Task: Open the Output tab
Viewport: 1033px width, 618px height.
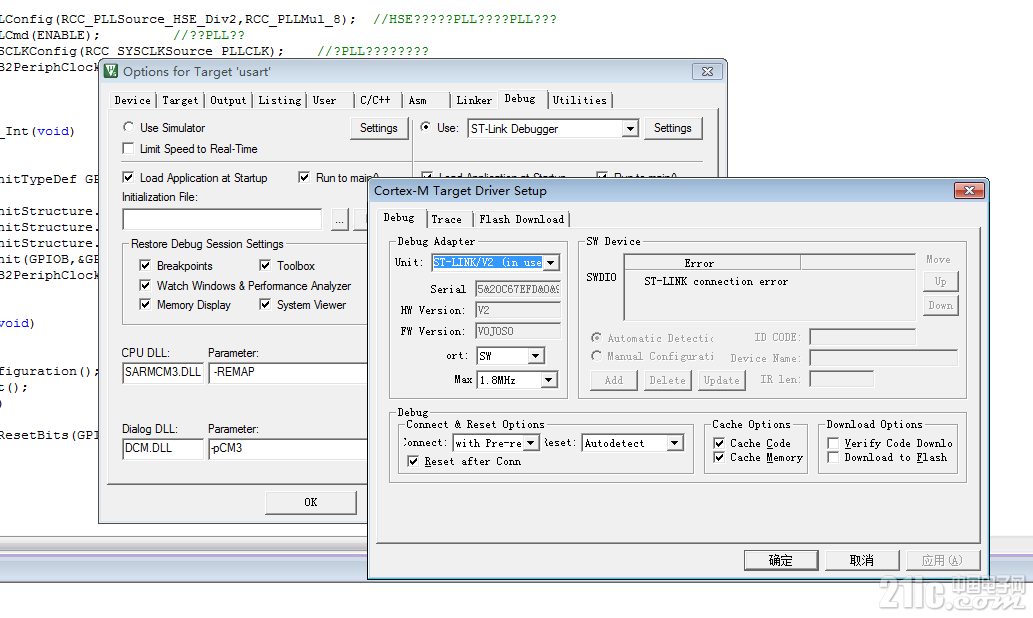Action: [x=228, y=100]
